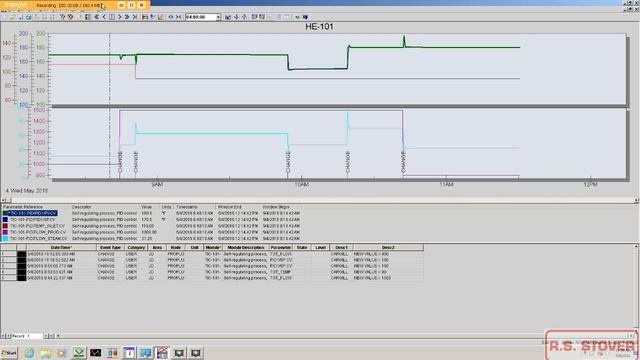Image resolution: width=640 pixels, height=360 pixels.
Task: Click the toolbar icon just right of time span box
Action: [228, 17]
